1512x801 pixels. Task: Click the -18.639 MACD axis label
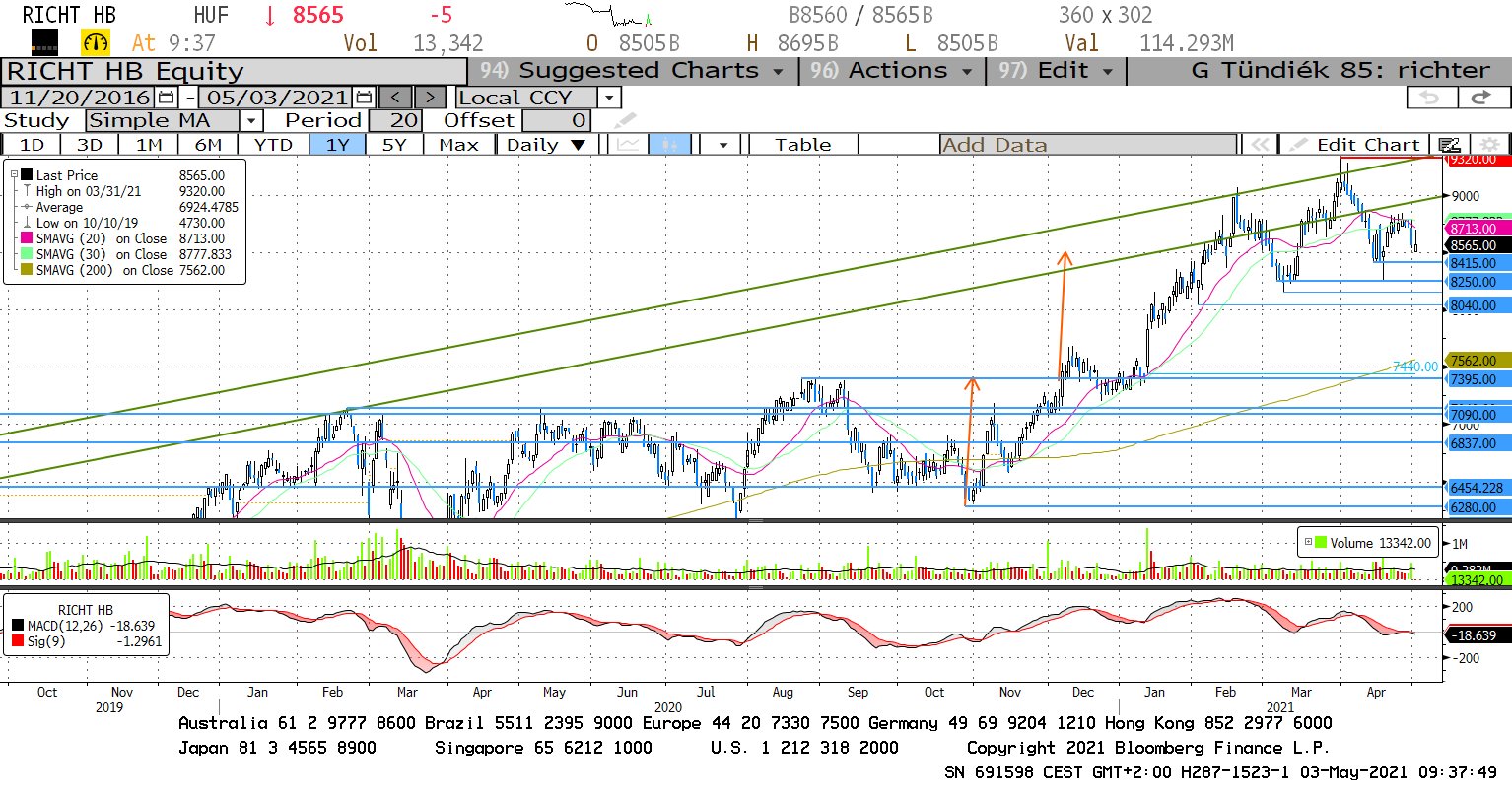[1477, 635]
